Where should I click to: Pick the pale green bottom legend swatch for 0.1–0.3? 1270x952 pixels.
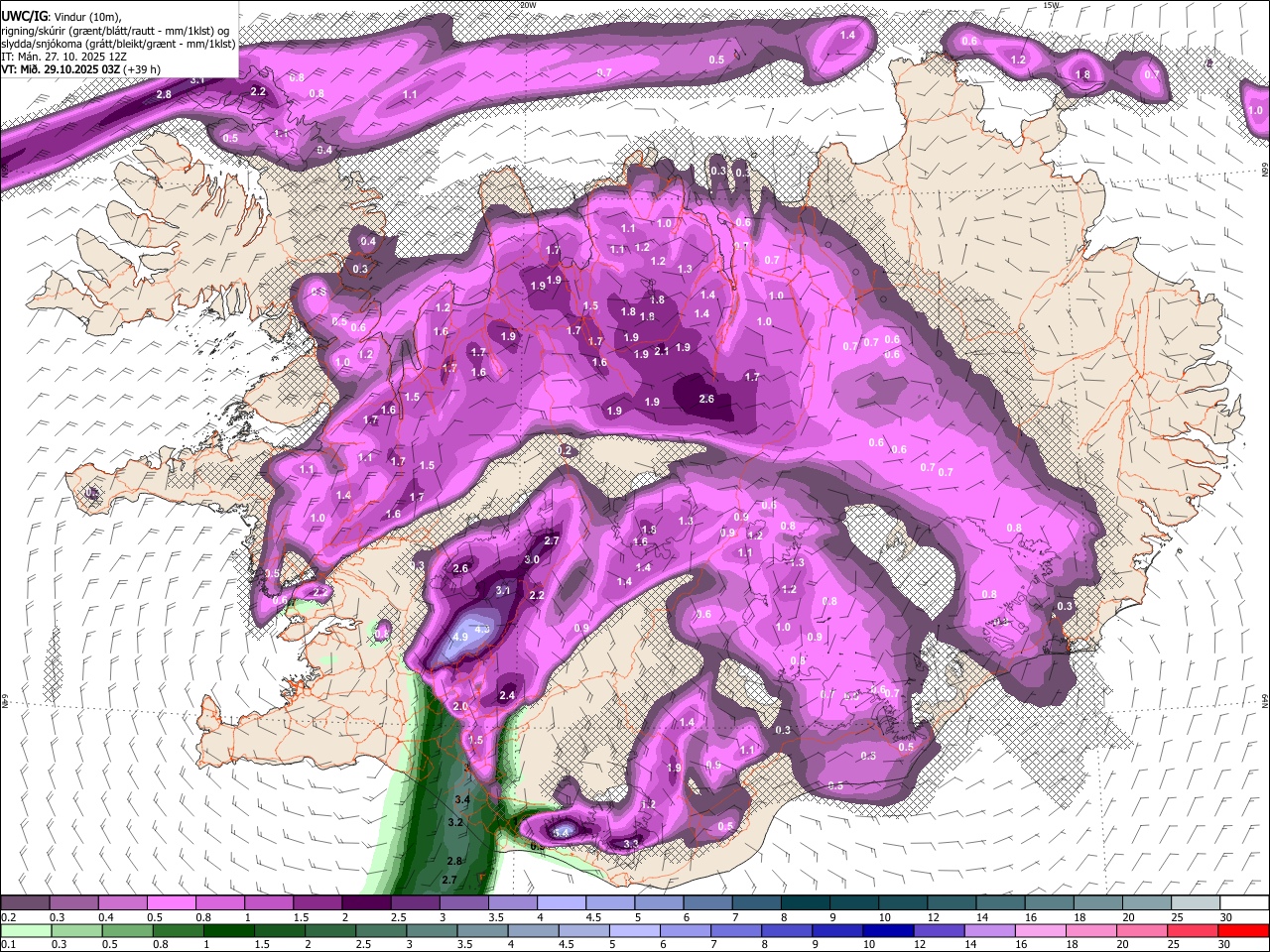[27, 930]
